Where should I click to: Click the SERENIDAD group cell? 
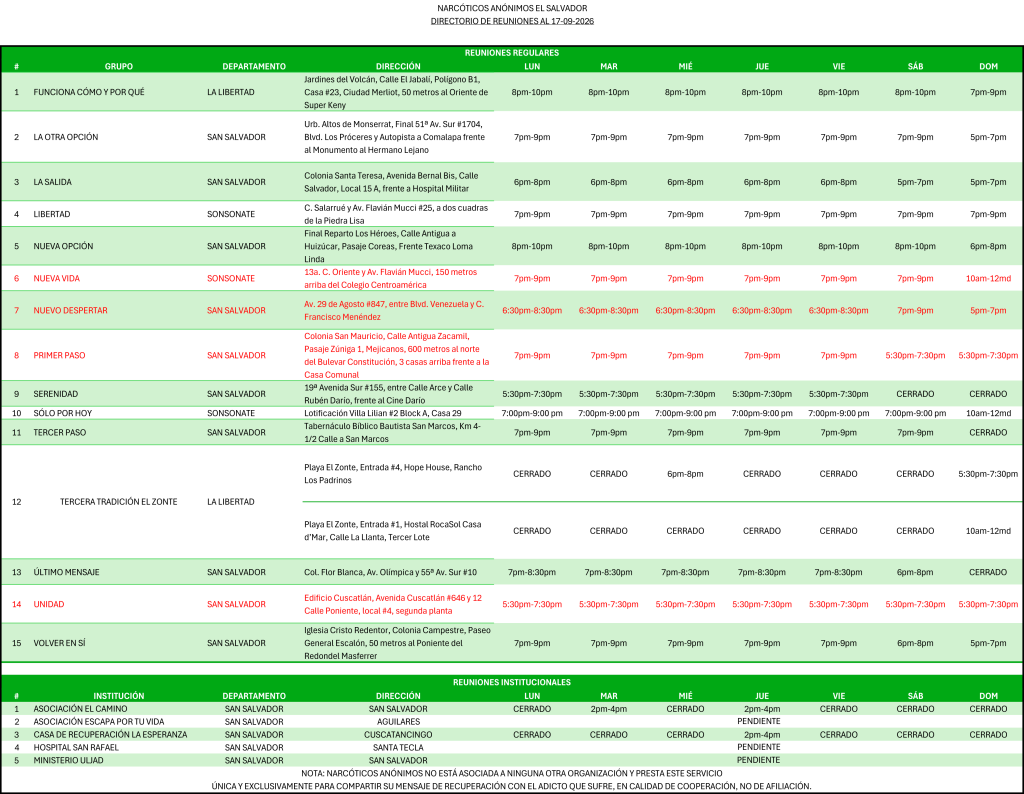56,394
